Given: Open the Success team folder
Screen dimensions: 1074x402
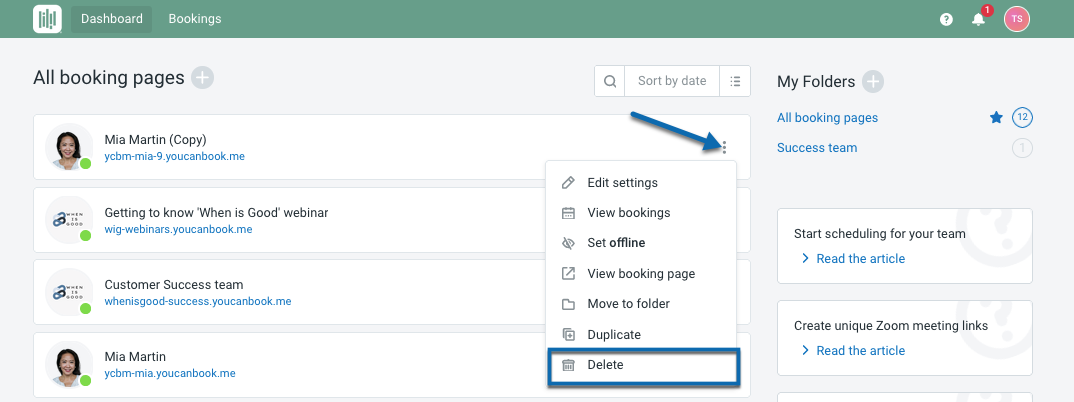Looking at the screenshot, I should click(x=817, y=148).
